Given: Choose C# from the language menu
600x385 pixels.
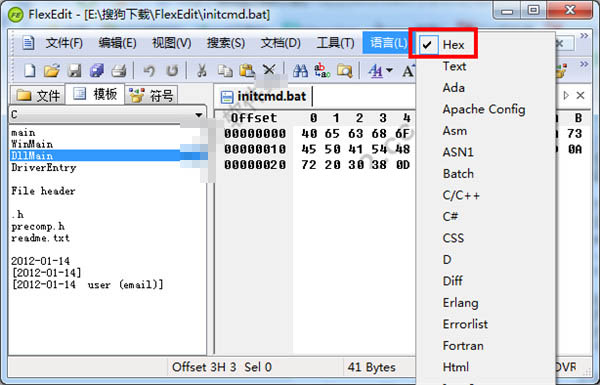Looking at the screenshot, I should 450,217.
